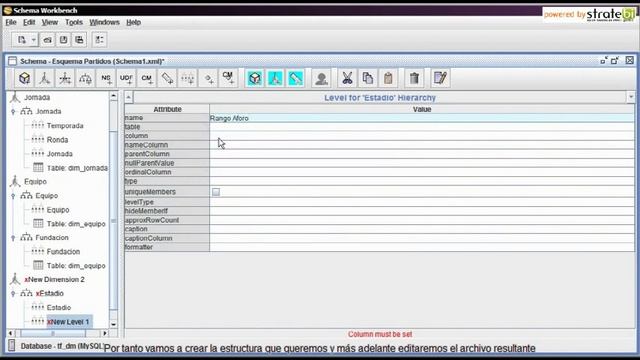Click the tree horizontal scrollbar right arrow

(x=105, y=333)
